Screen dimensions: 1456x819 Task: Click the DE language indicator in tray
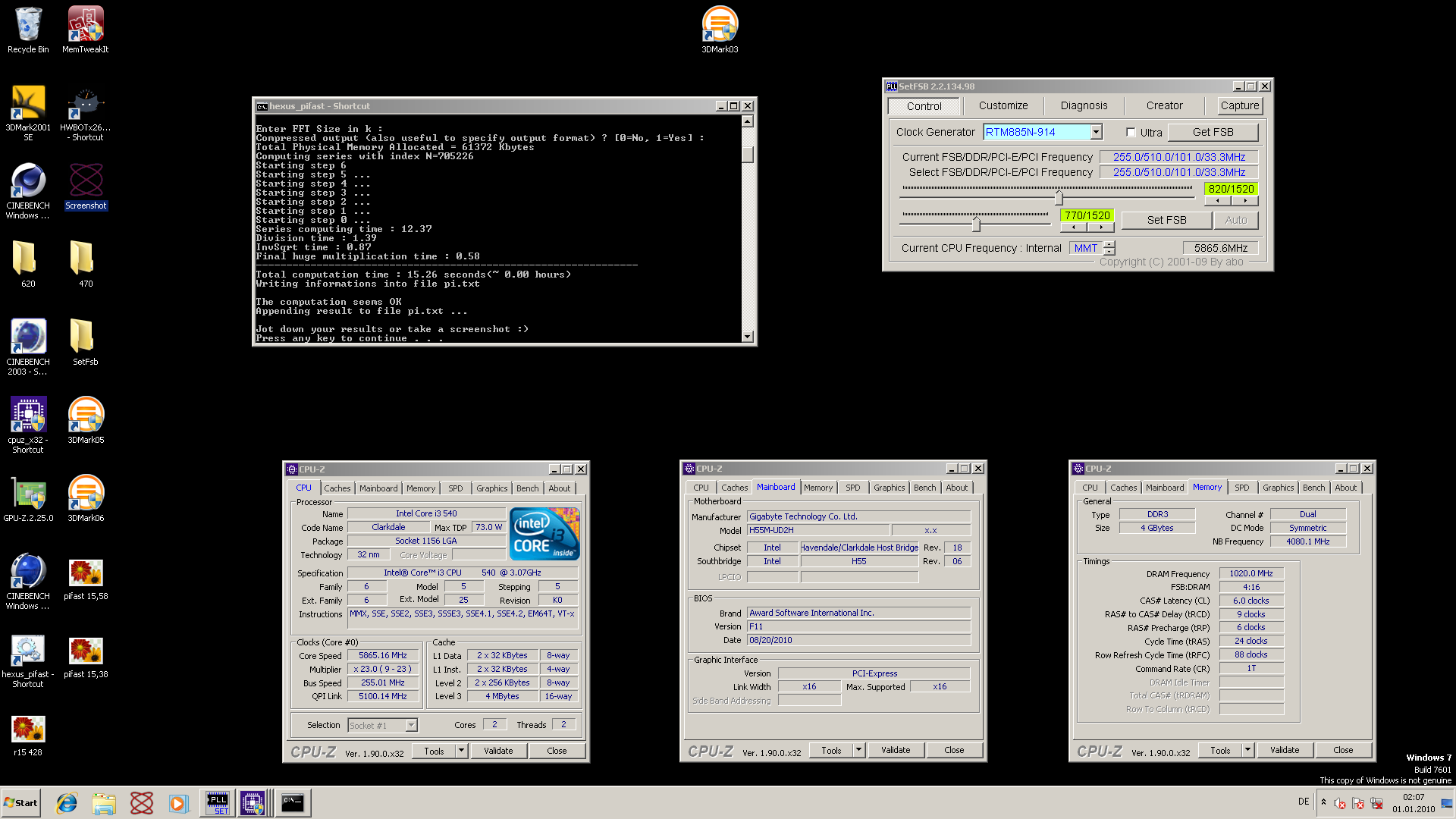(x=1304, y=802)
